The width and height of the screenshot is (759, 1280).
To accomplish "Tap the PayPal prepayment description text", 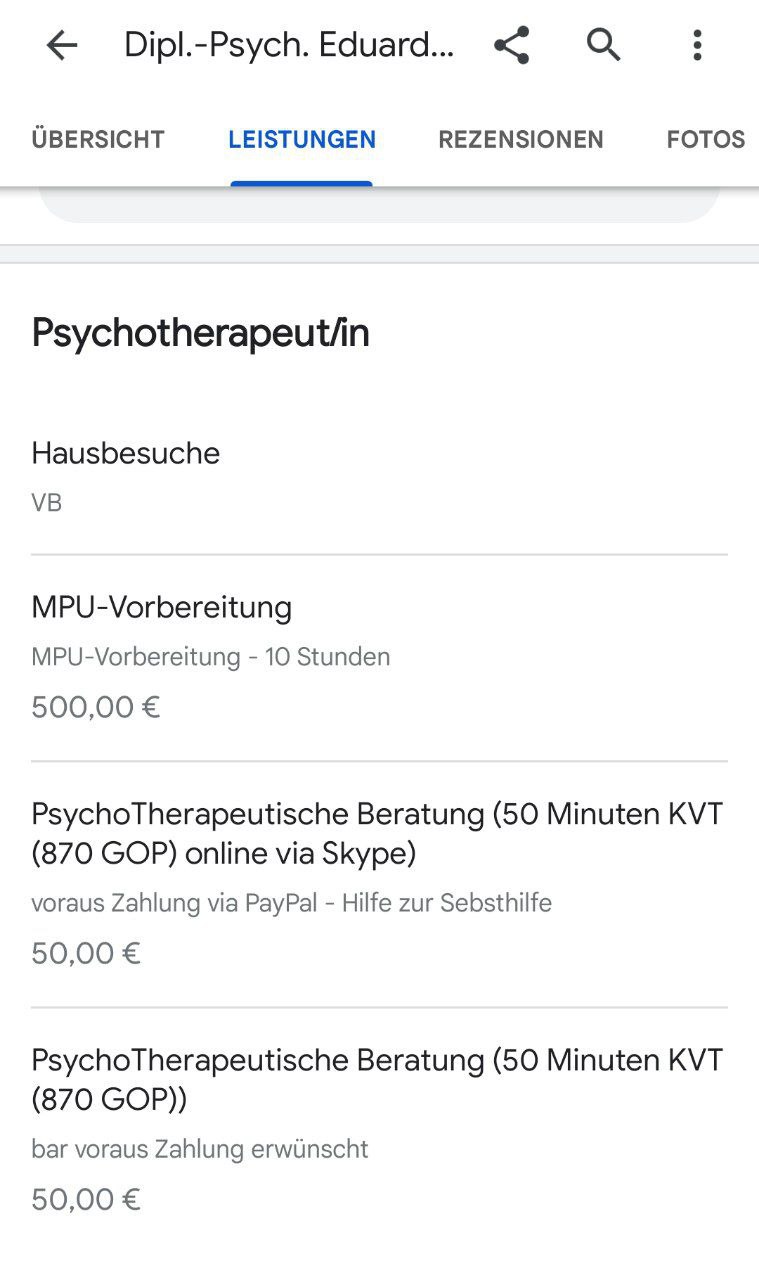I will click(291, 903).
